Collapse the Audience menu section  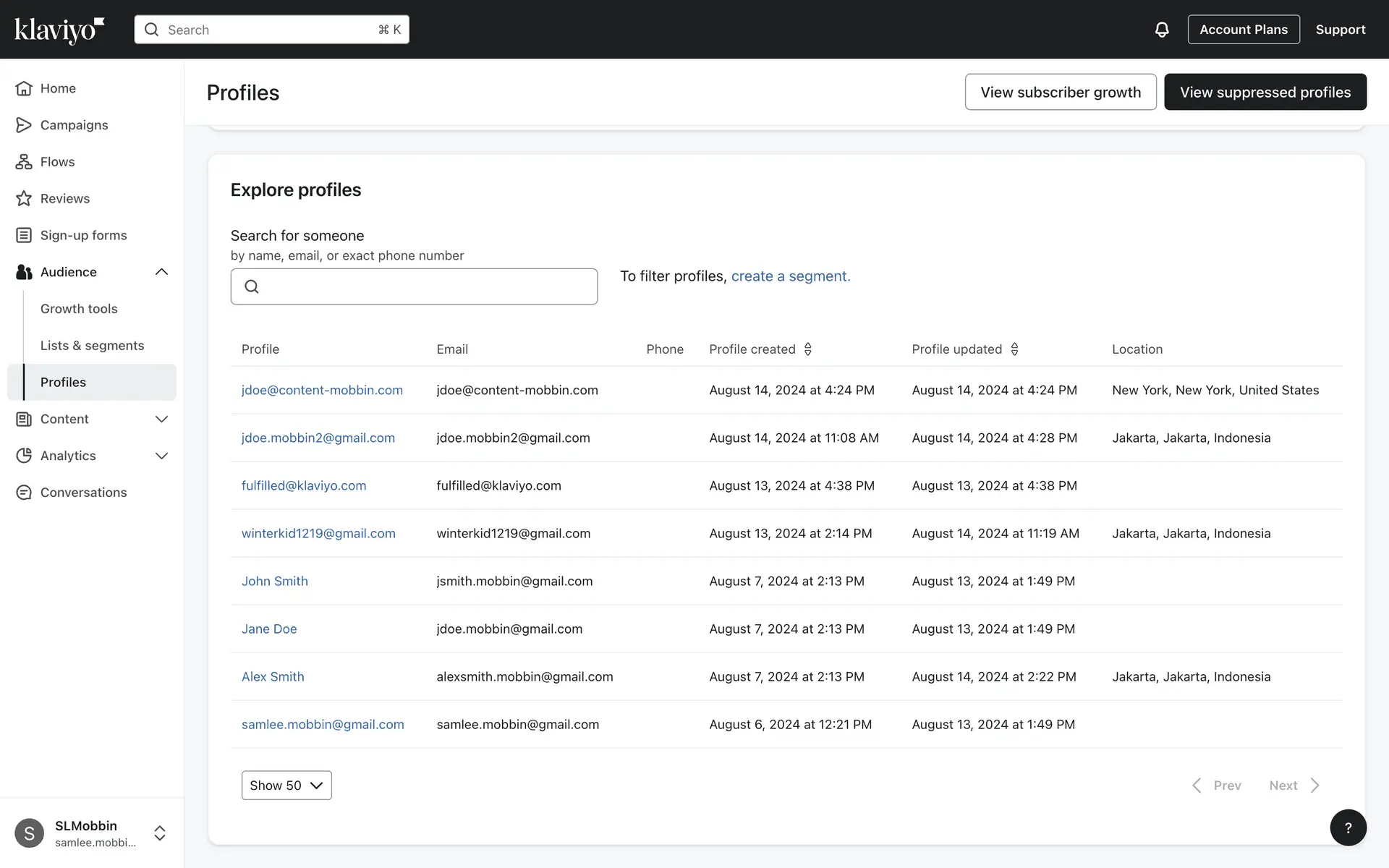(x=161, y=272)
